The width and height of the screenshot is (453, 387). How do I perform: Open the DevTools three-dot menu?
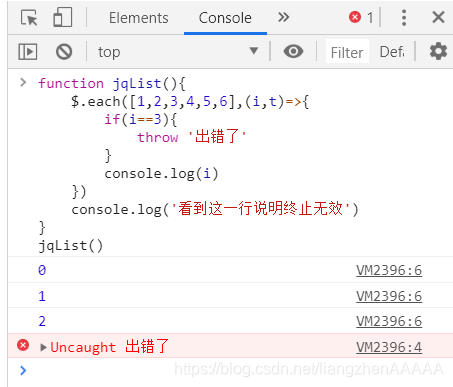[x=404, y=17]
